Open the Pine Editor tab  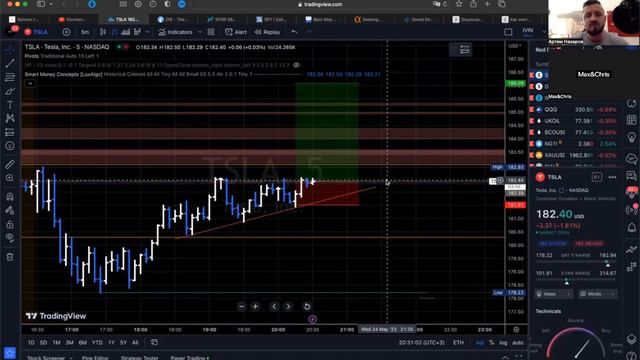95,358
